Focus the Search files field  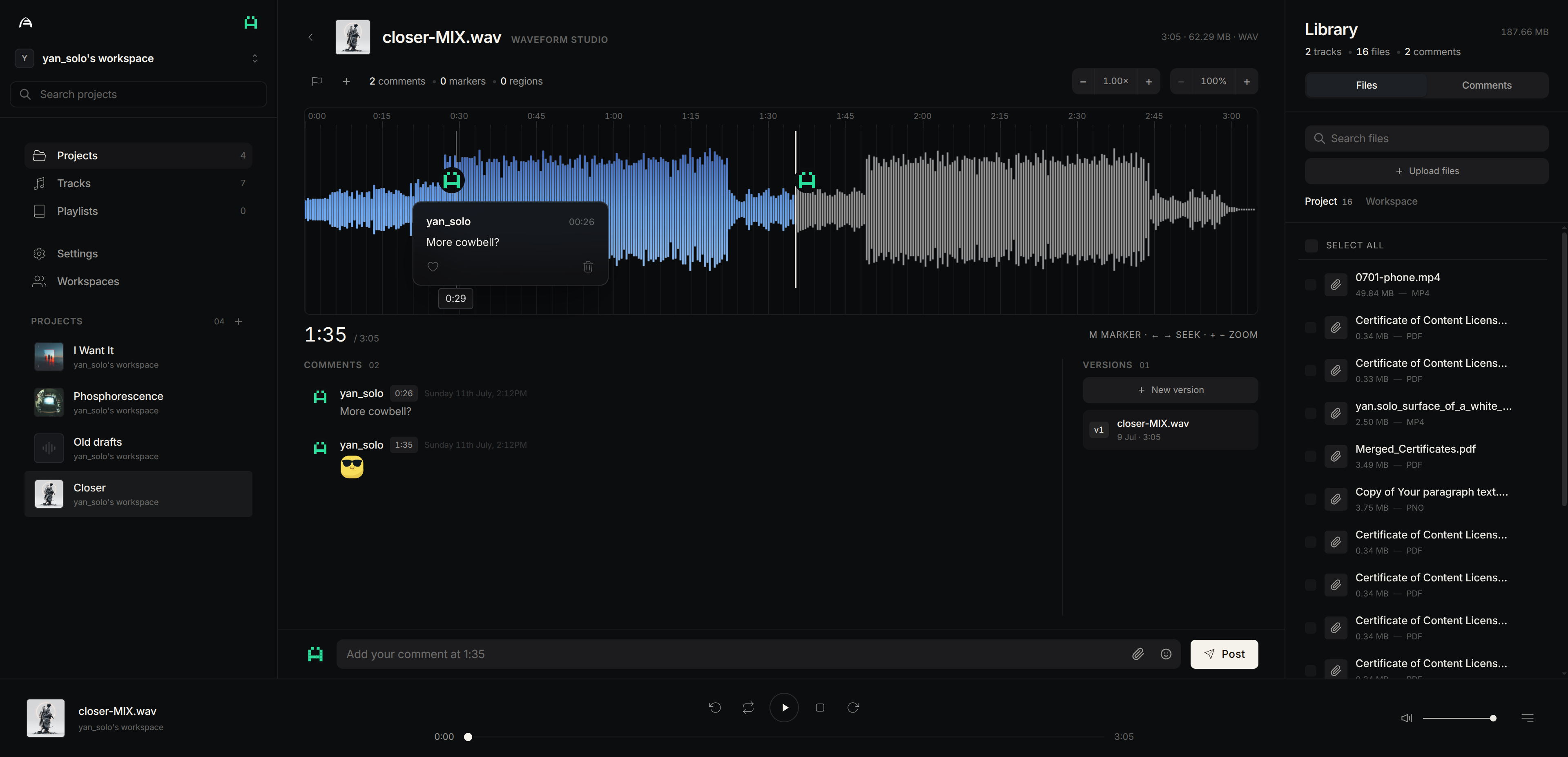click(x=1426, y=139)
